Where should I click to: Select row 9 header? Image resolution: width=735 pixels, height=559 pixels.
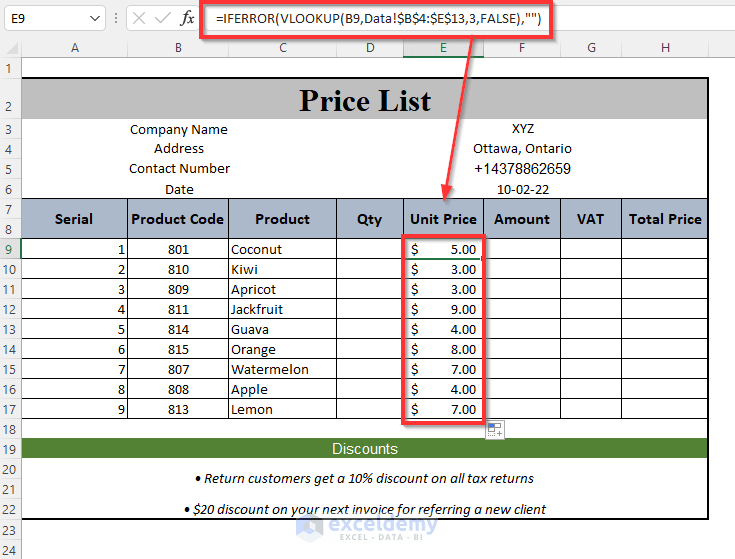pyautogui.click(x=9, y=249)
